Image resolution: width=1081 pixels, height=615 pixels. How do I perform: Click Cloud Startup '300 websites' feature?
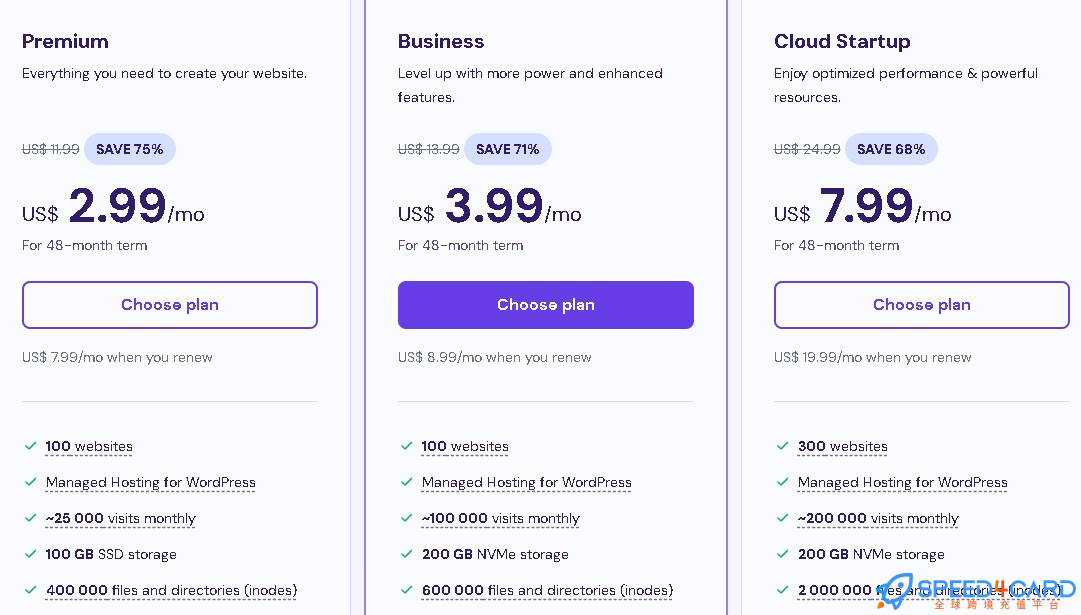842,447
